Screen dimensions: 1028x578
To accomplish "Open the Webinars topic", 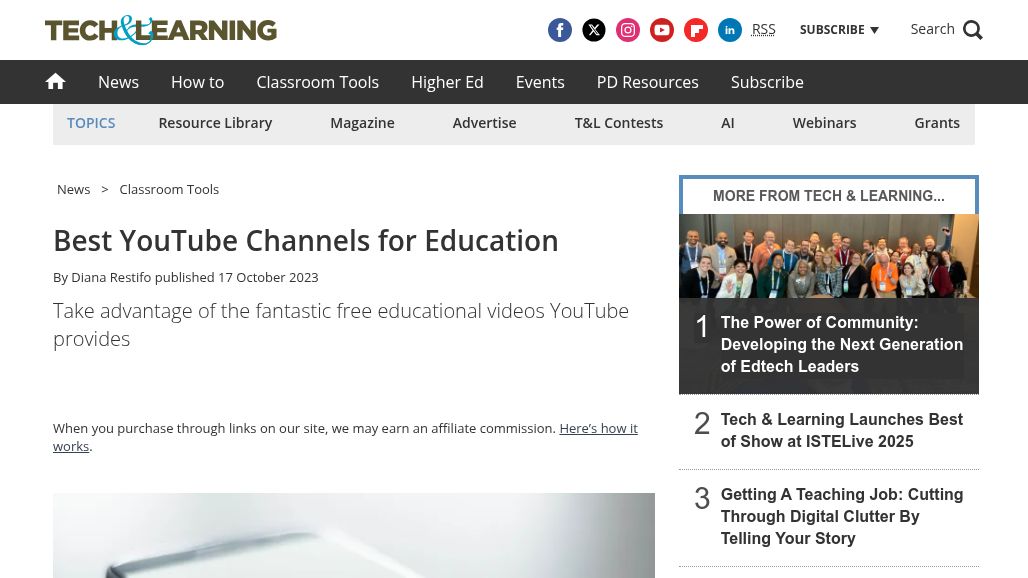I will (x=824, y=123).
